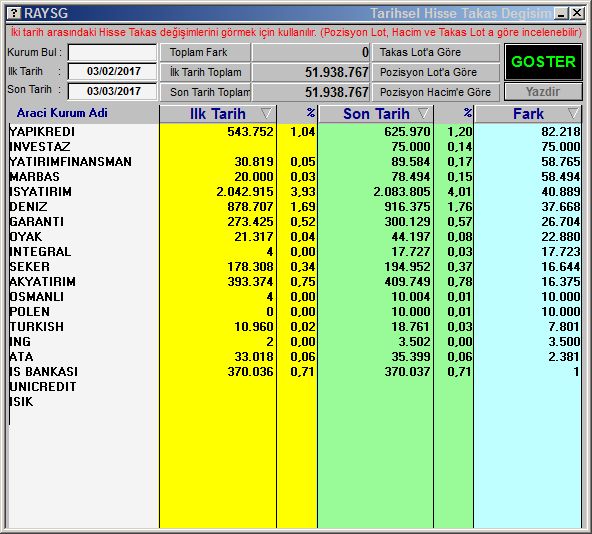Click the Fark column sort triangle

pyautogui.click(x=573, y=113)
